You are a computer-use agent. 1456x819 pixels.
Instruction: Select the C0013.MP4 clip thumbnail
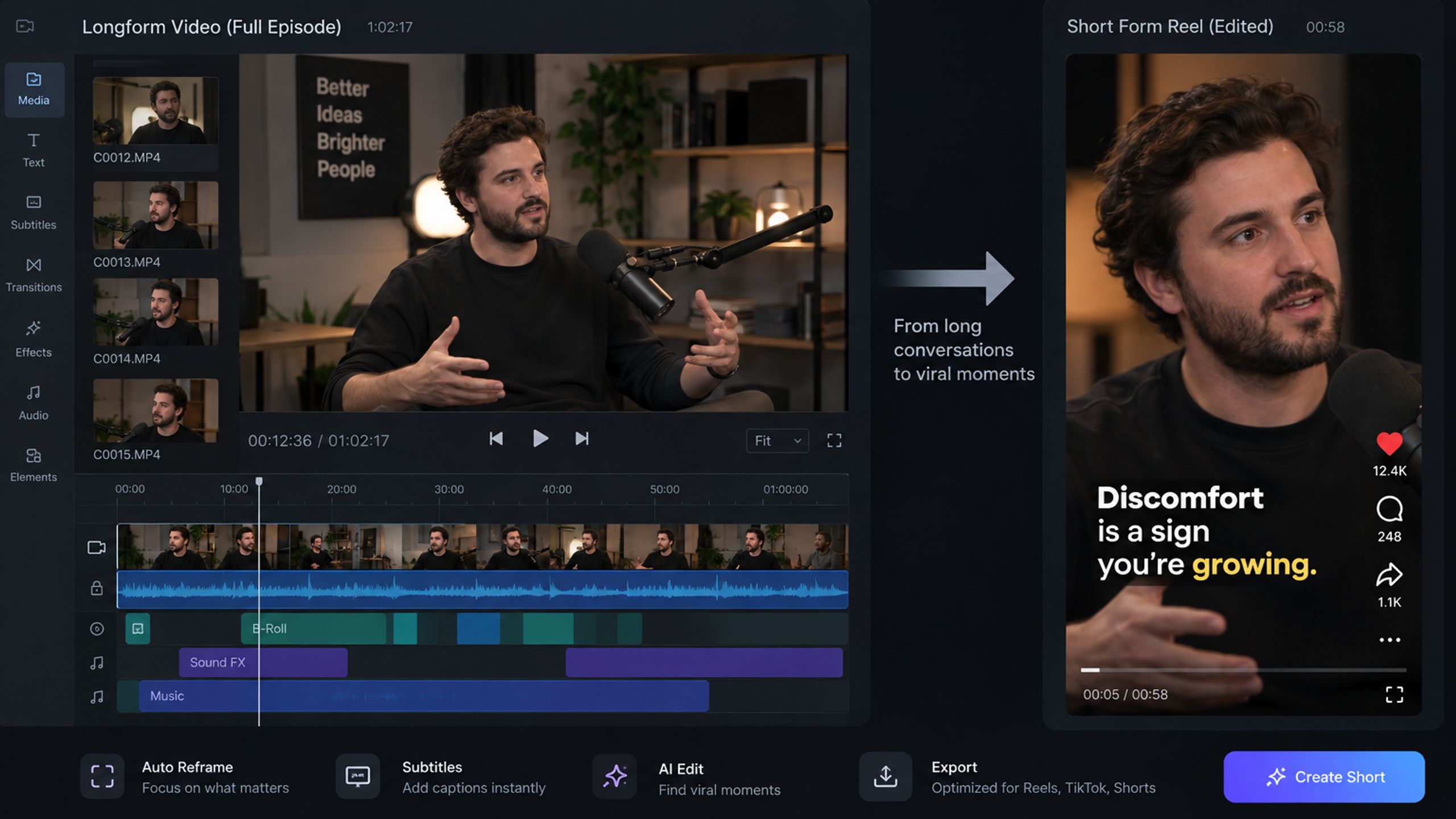coord(155,215)
